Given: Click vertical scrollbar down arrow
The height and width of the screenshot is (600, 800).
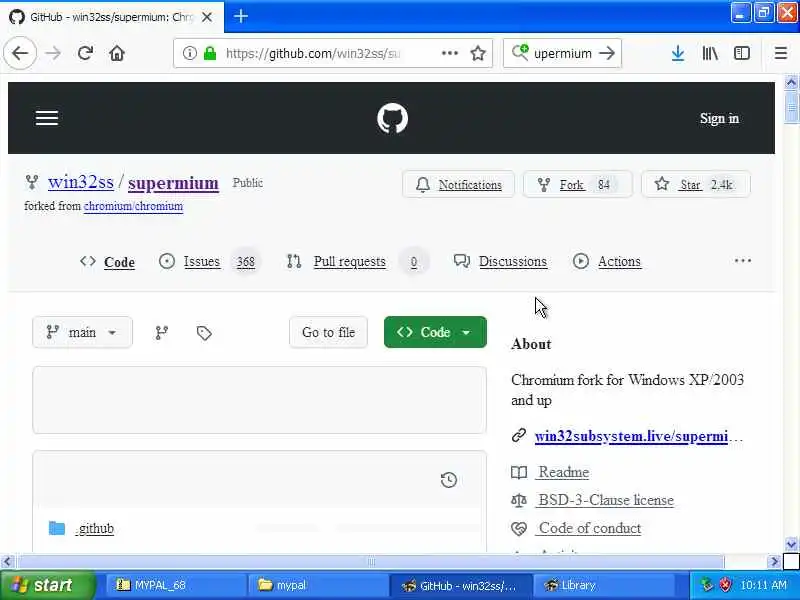Looking at the screenshot, I should click(x=791, y=544).
